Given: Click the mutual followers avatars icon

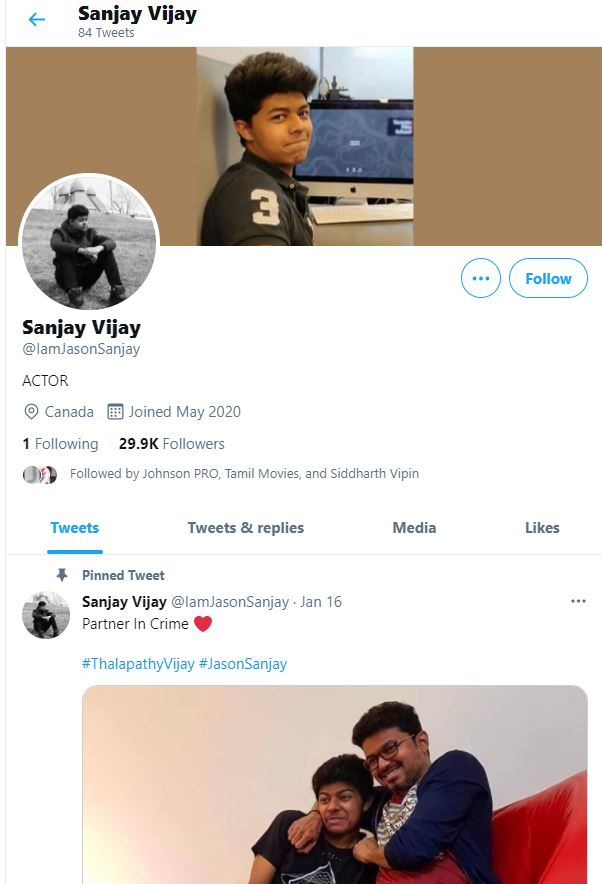Looking at the screenshot, I should point(40,474).
